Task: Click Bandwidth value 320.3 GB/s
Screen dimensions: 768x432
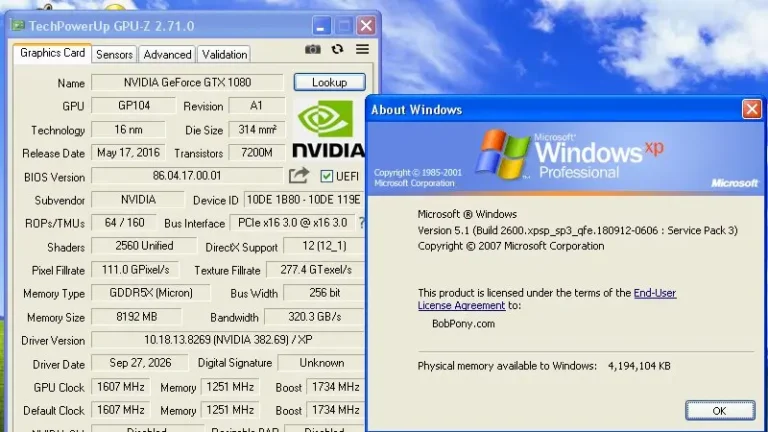Action: point(314,317)
